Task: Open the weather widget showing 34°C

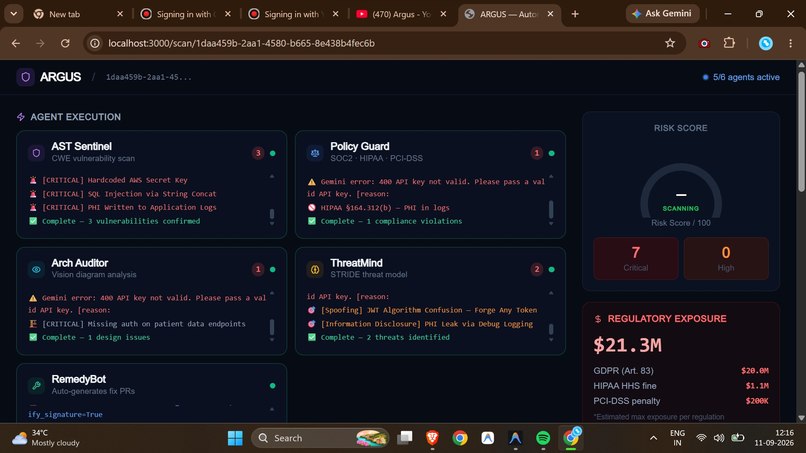Action: point(46,438)
